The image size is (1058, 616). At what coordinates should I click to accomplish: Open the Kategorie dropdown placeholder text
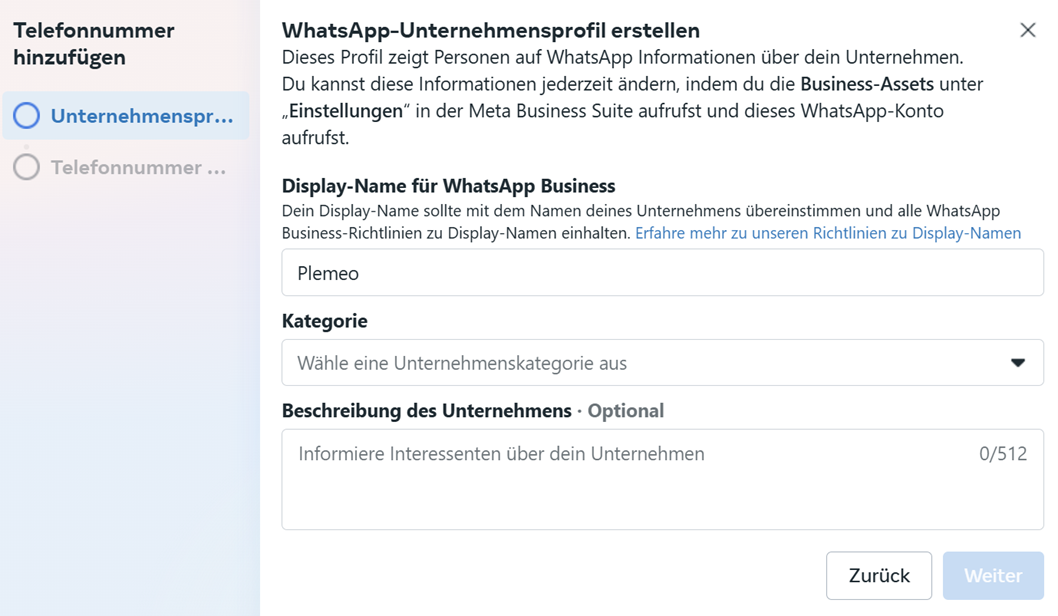(462, 363)
